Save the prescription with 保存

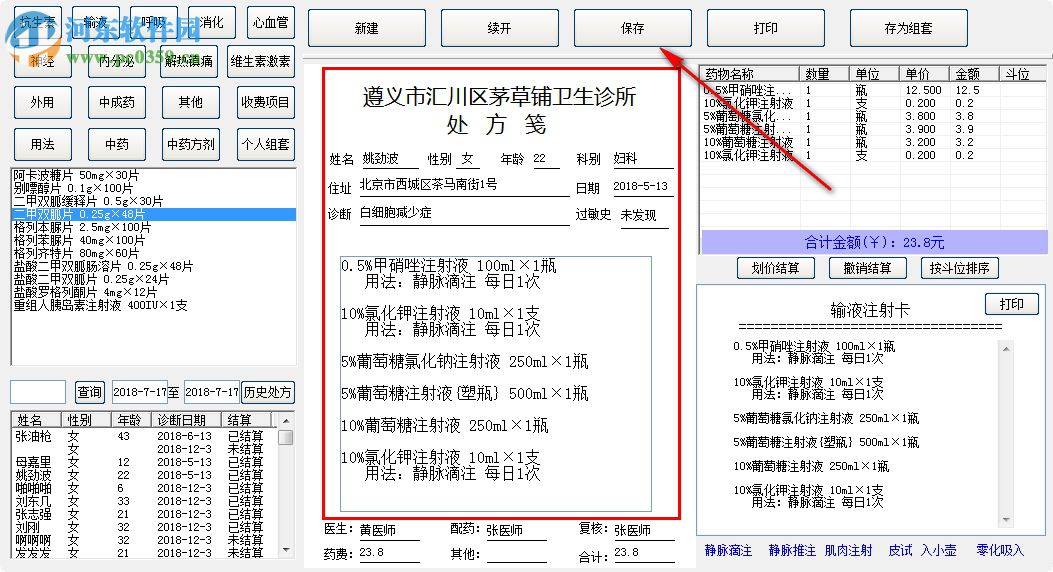633,28
